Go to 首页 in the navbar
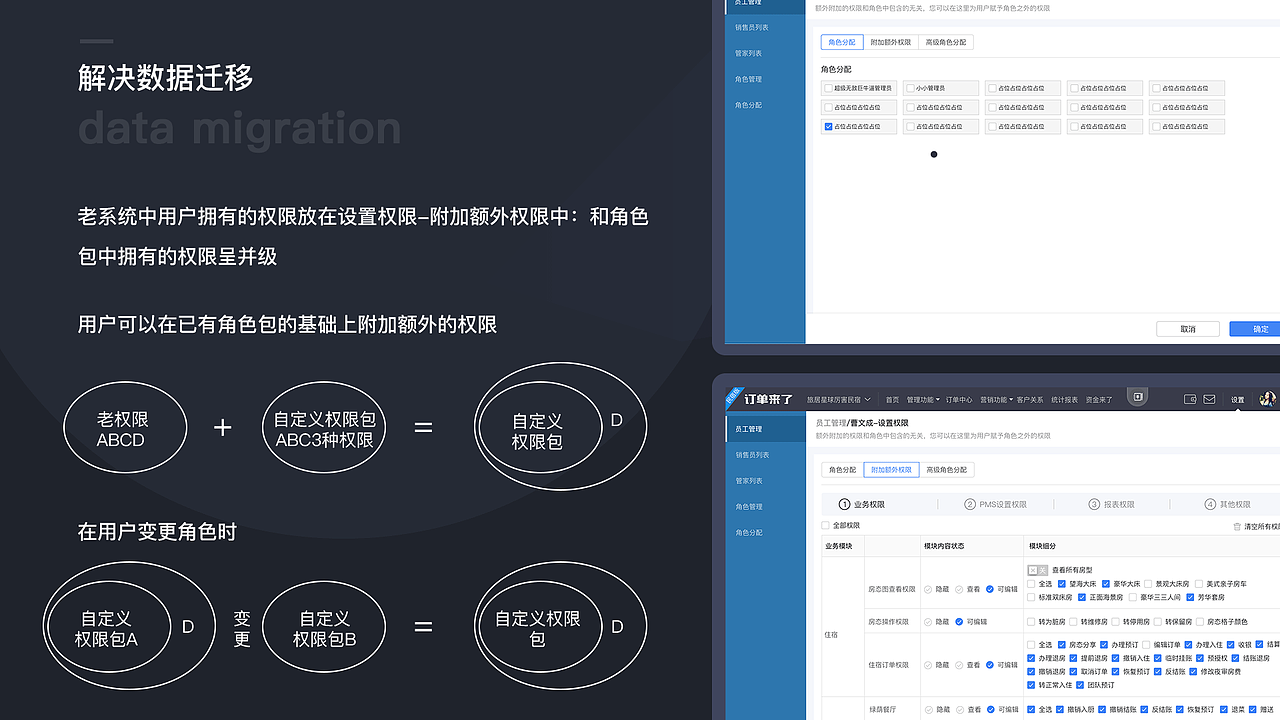Screen dimensions: 1280x720 pos(892,399)
